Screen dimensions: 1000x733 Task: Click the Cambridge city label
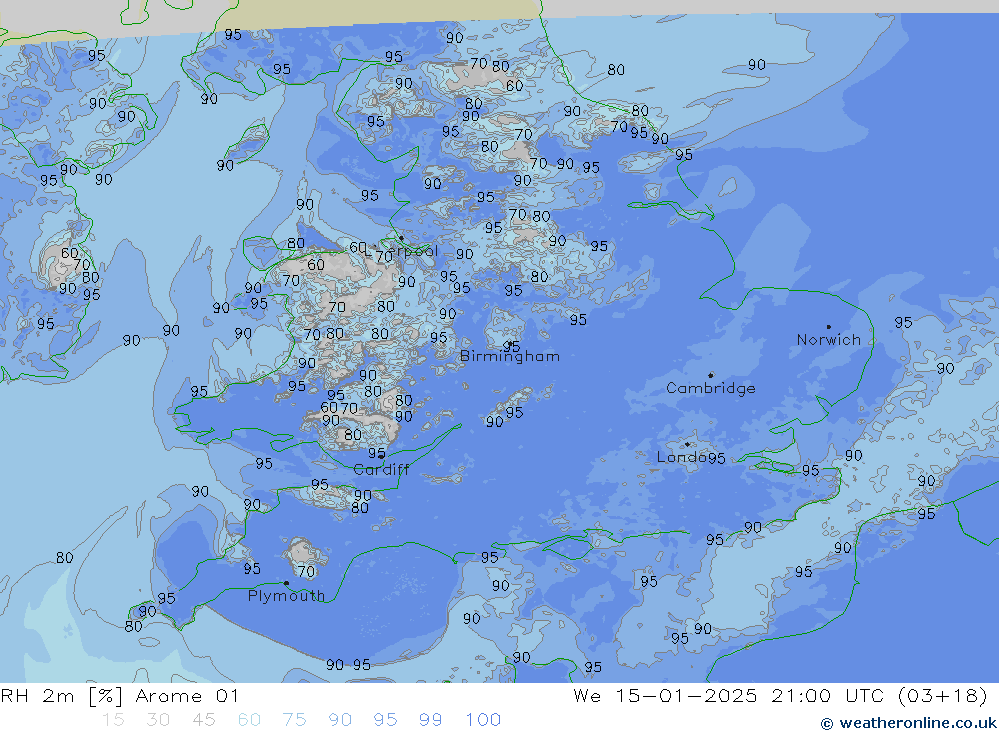(710, 388)
